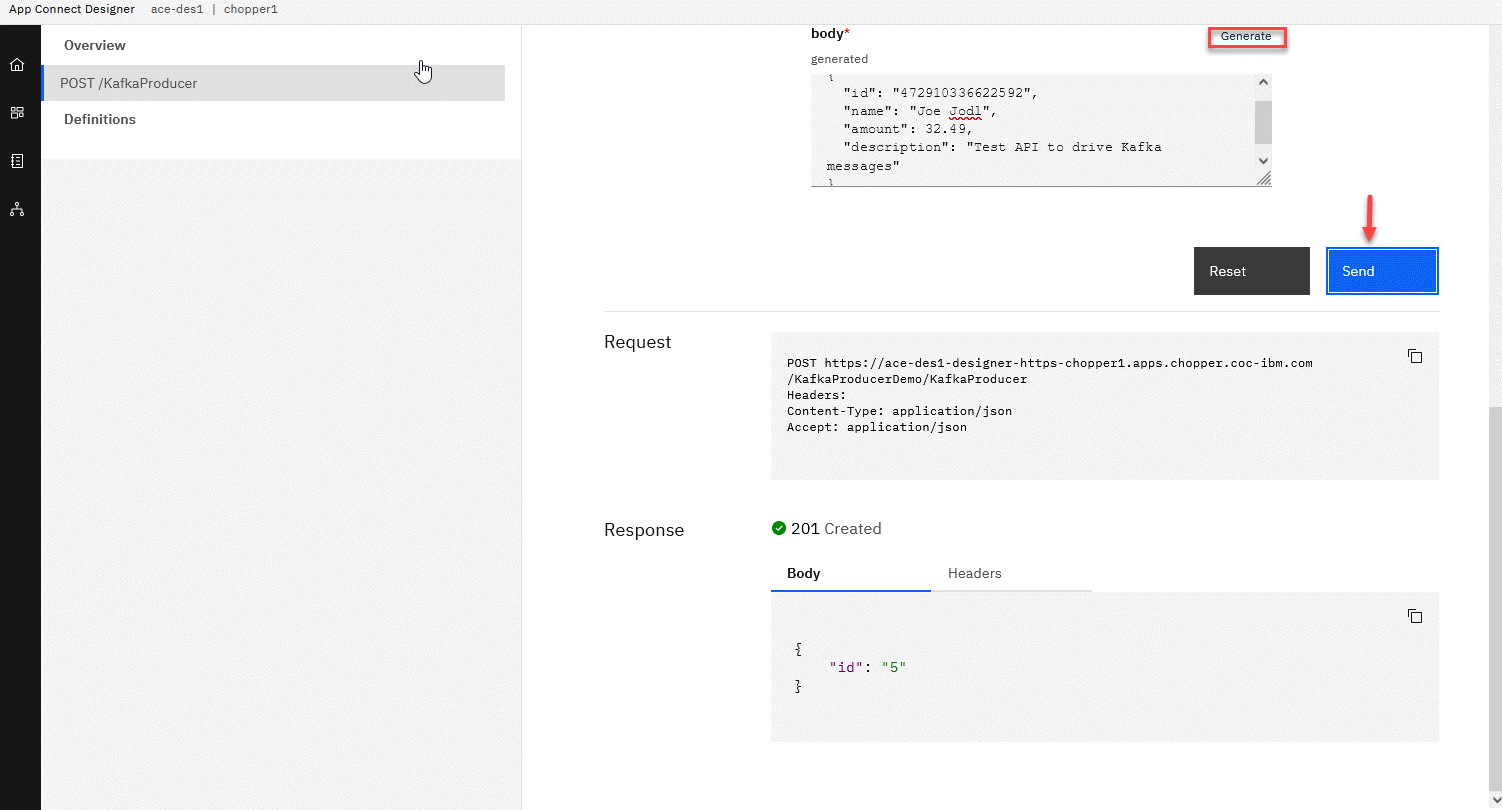Image resolution: width=1502 pixels, height=810 pixels.
Task: Click the Reset button
Action: tap(1251, 271)
